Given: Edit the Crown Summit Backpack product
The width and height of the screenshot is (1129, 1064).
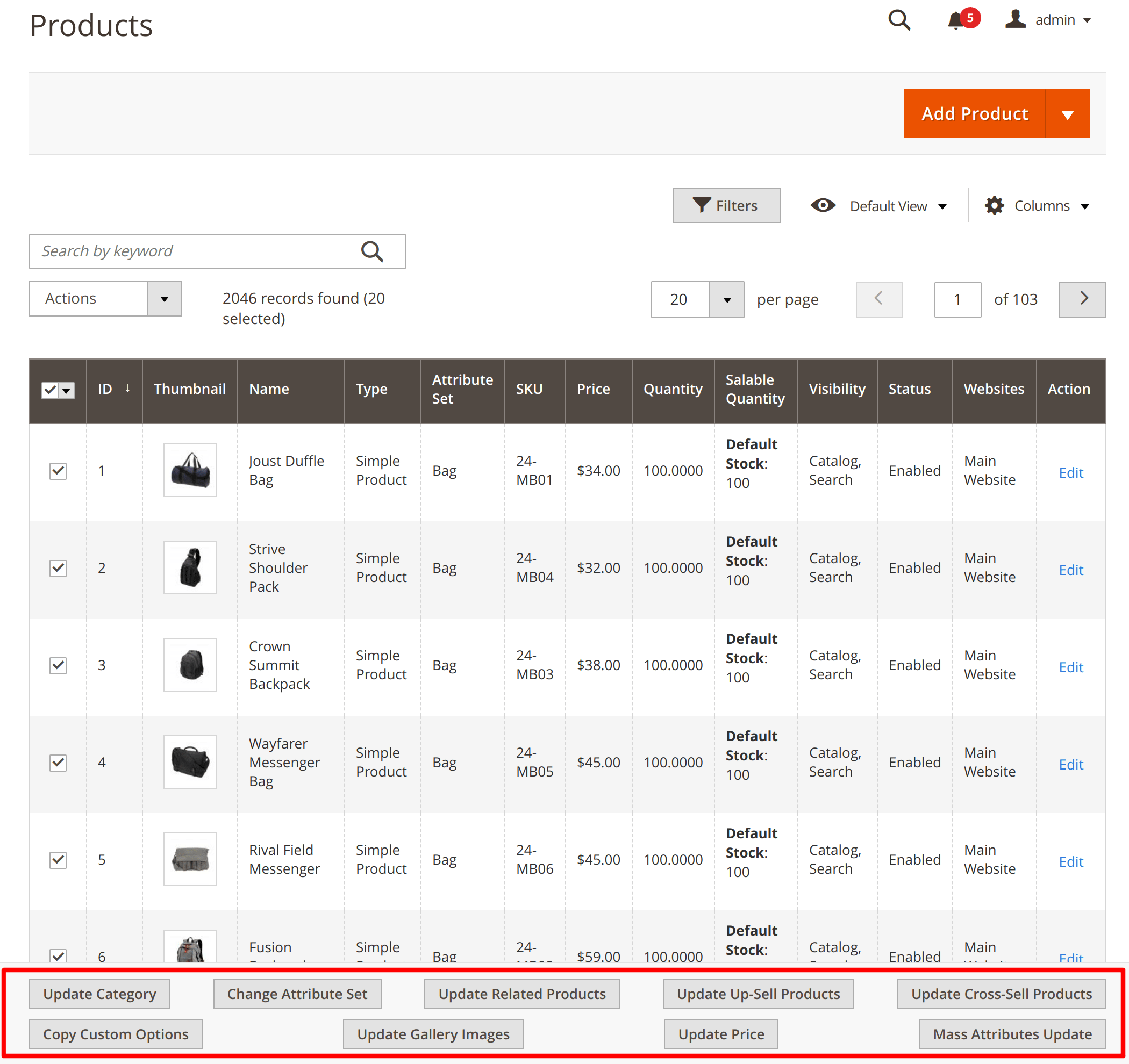Looking at the screenshot, I should pyautogui.click(x=1070, y=666).
